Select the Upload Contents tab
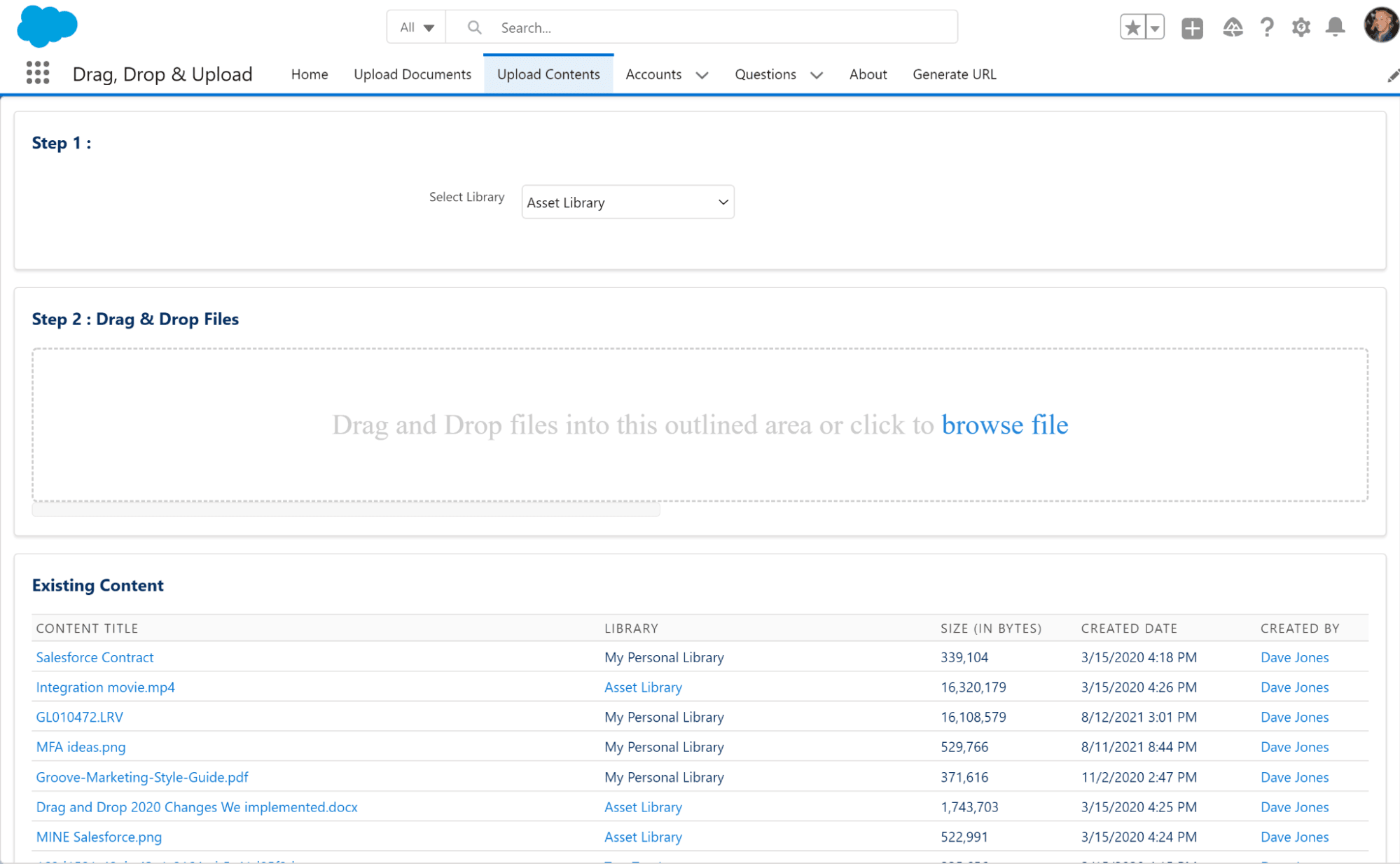Screen dimensions: 1400x864 [548, 74]
